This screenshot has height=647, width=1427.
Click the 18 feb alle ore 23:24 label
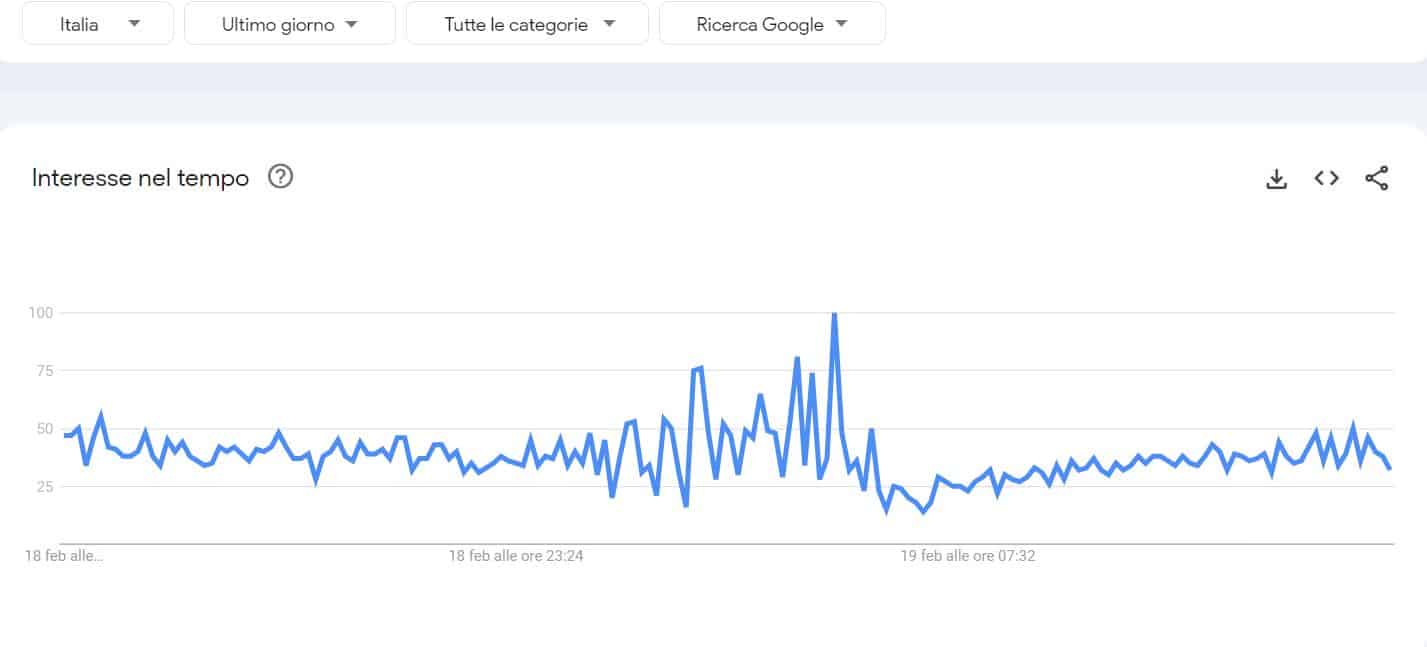[x=515, y=556]
